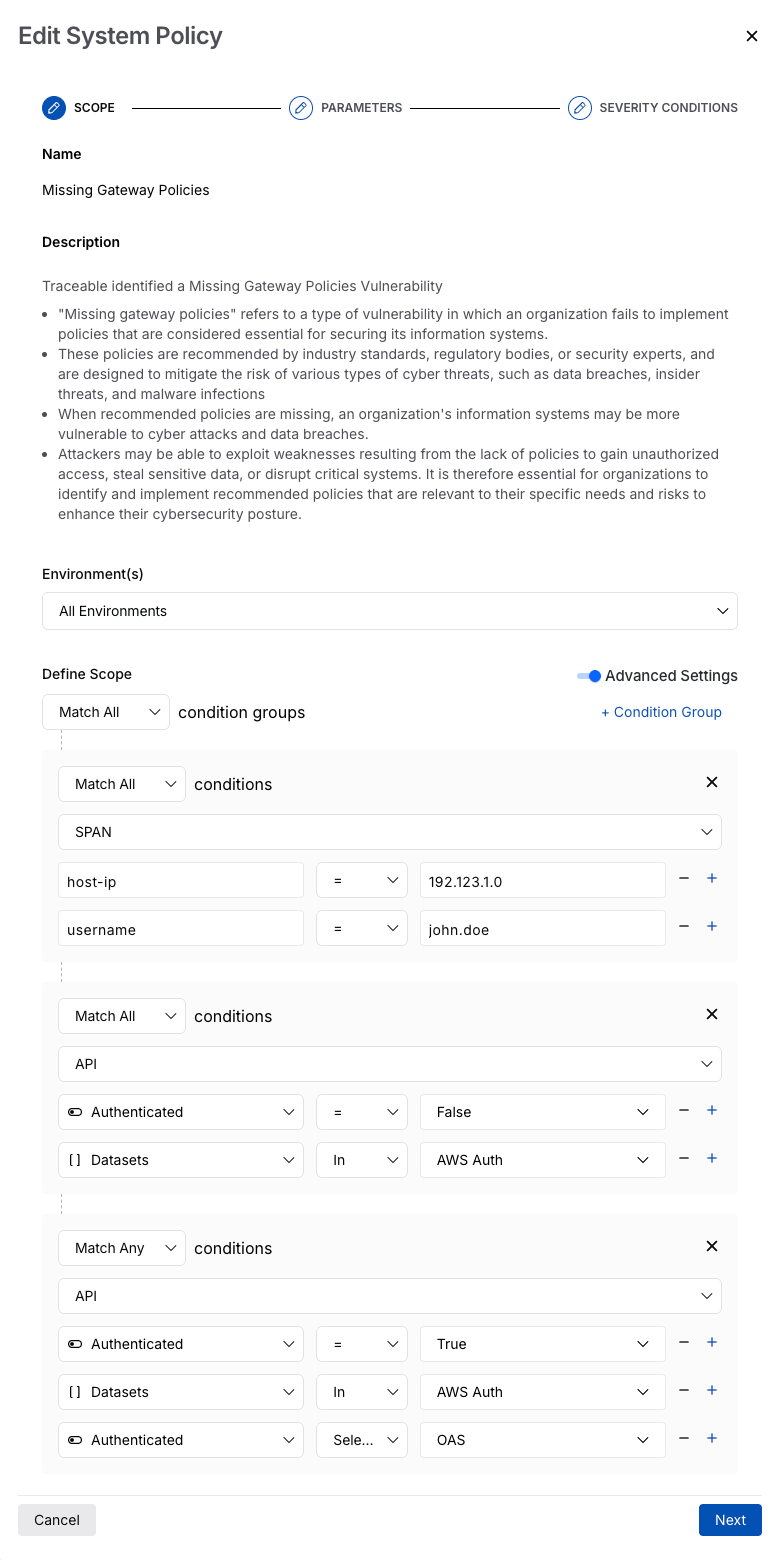This screenshot has width=780, height=1560.
Task: Remove the row with OAS value
Action: 684,1438
